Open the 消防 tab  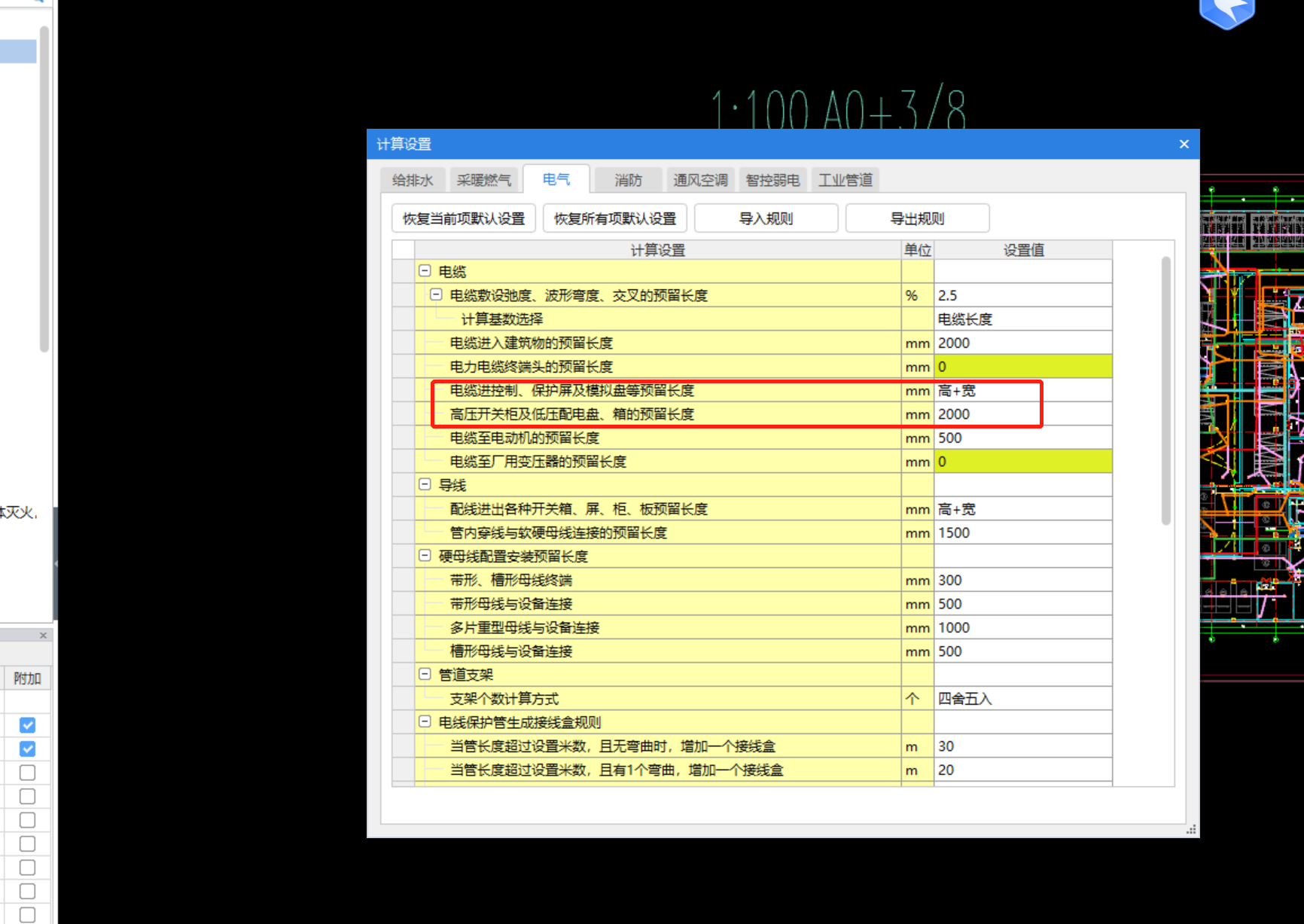pos(628,180)
